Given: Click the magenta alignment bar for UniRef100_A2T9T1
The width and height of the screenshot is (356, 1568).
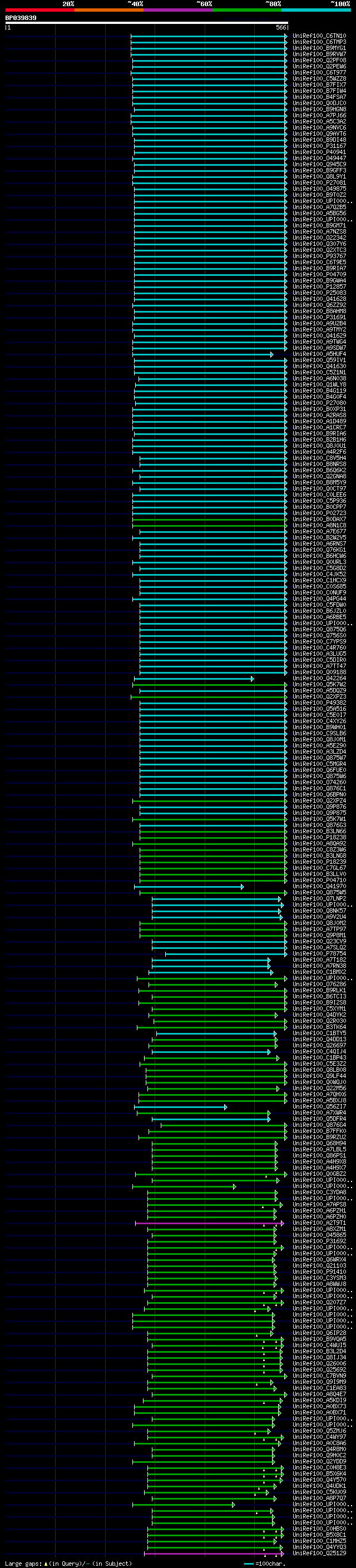Looking at the screenshot, I should pyautogui.click(x=209, y=1223).
